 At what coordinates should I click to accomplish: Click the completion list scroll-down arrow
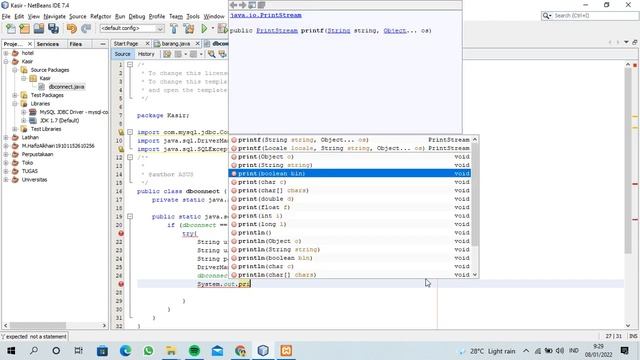pos(475,275)
